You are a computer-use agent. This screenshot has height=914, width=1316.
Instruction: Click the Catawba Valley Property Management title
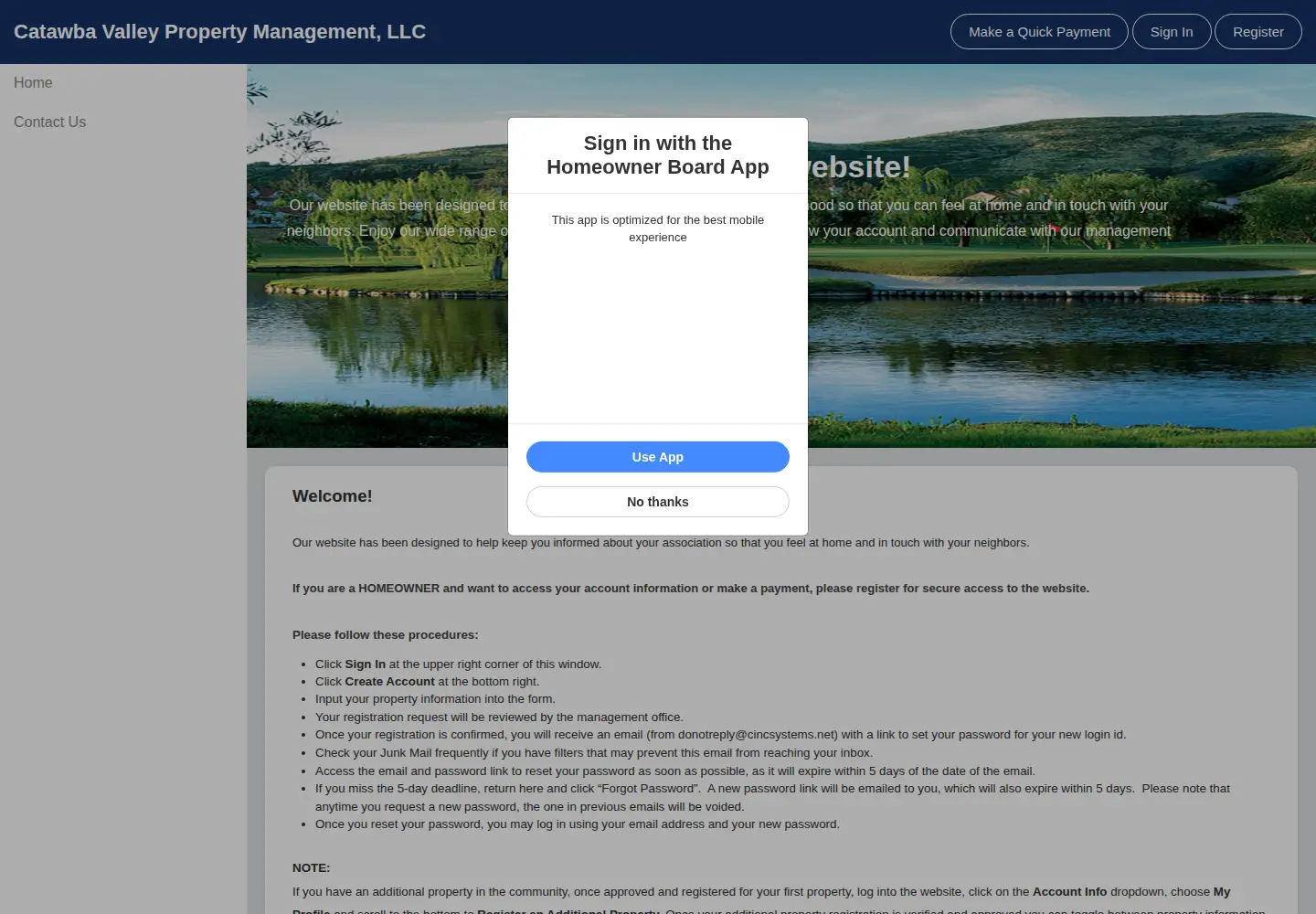[219, 32]
